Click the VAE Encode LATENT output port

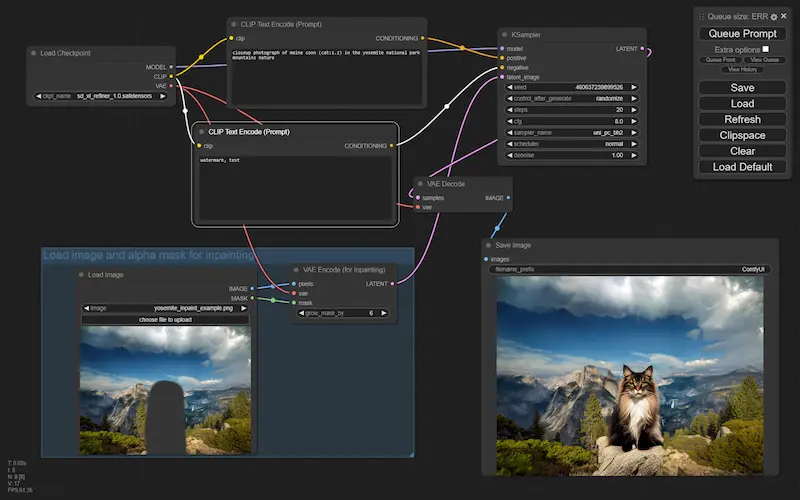tap(392, 284)
